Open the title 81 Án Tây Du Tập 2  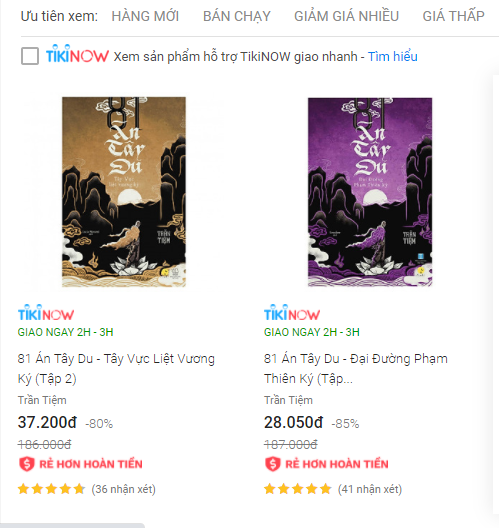click(116, 368)
